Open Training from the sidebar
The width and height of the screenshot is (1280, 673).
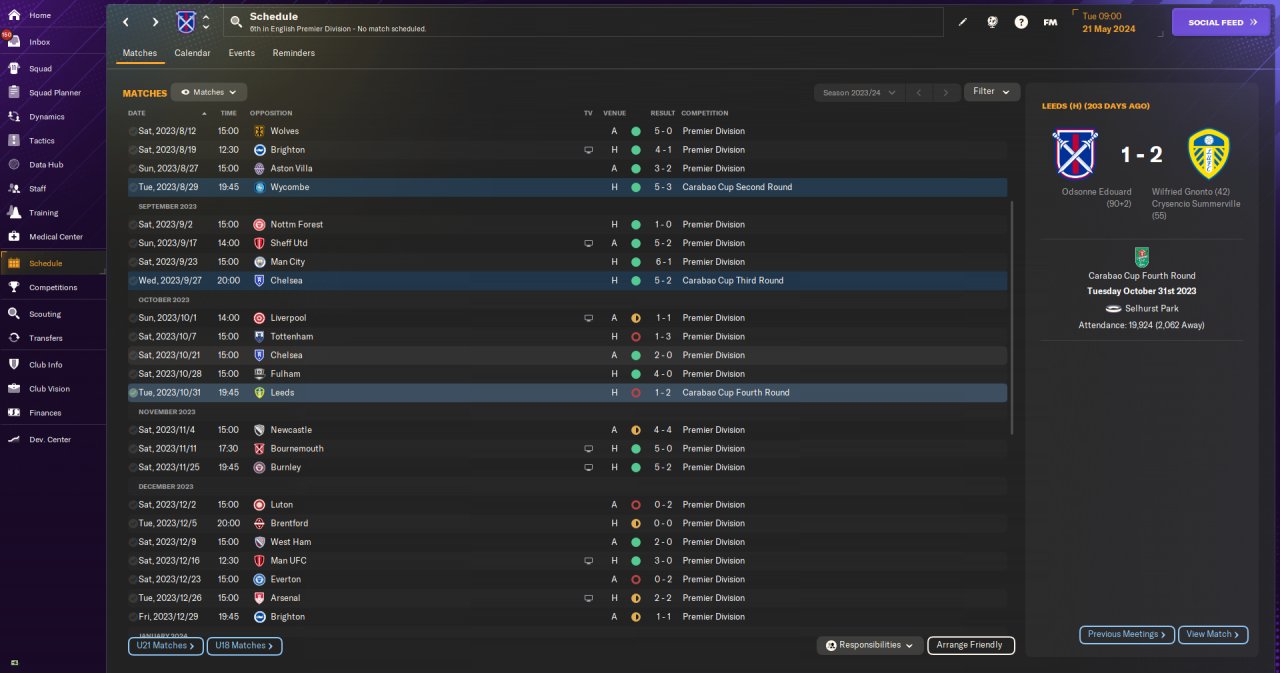coord(43,213)
